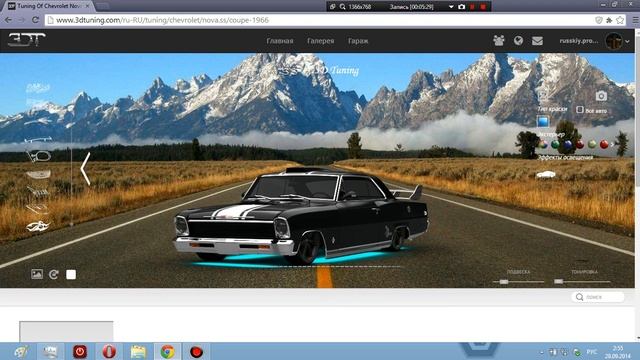Open the Гараж section
Viewport: 640px width, 360px height.
click(x=358, y=41)
